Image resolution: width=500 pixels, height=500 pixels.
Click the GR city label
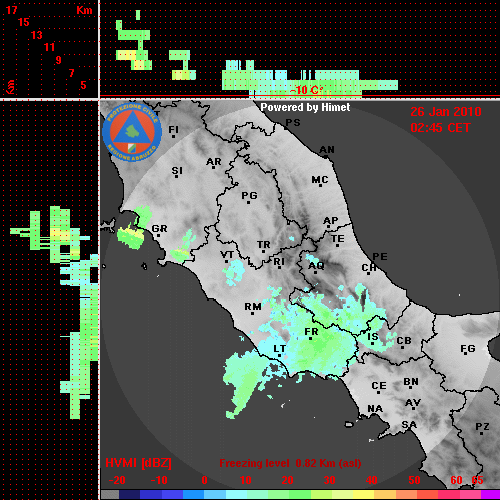159,229
